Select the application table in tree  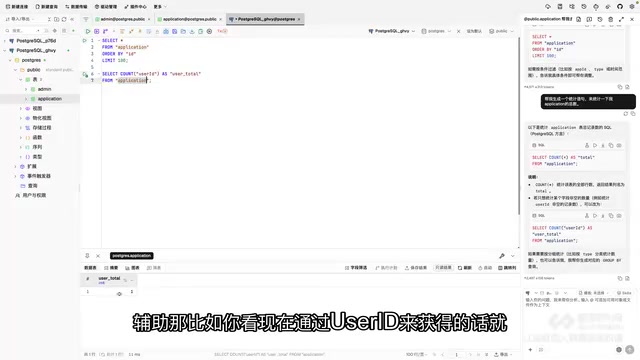[x=50, y=99]
